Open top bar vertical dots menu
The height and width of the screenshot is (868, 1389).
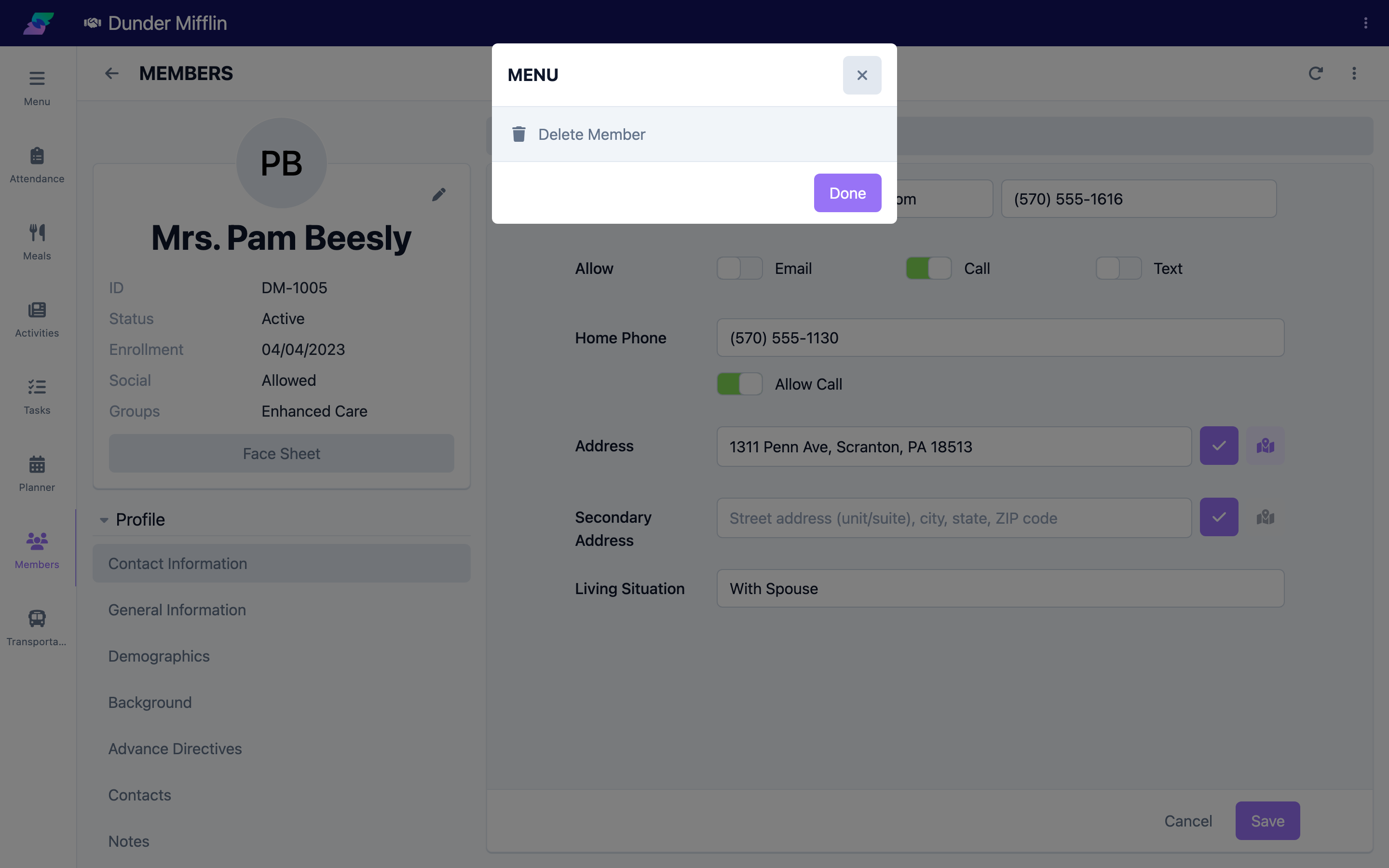point(1365,23)
